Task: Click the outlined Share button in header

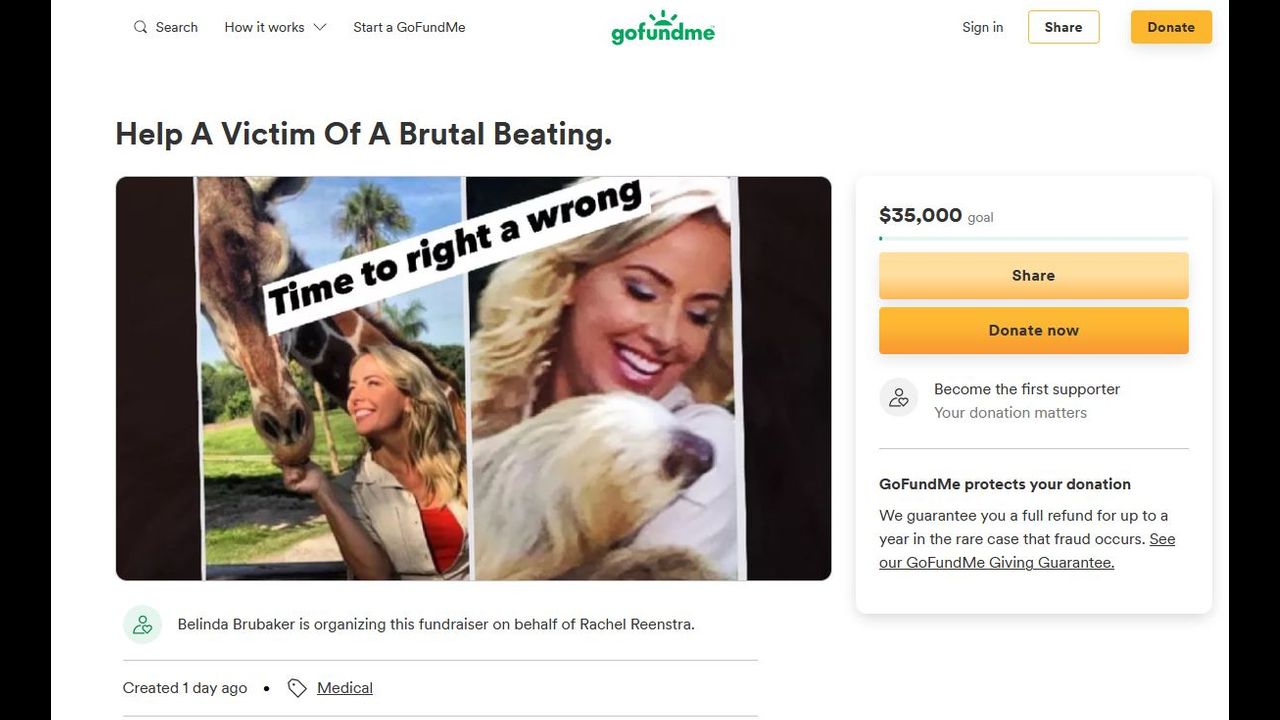Action: (1063, 27)
